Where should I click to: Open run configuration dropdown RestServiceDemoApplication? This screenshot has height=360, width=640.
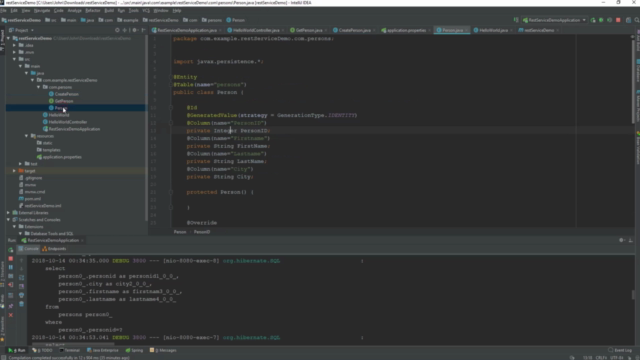(554, 20)
